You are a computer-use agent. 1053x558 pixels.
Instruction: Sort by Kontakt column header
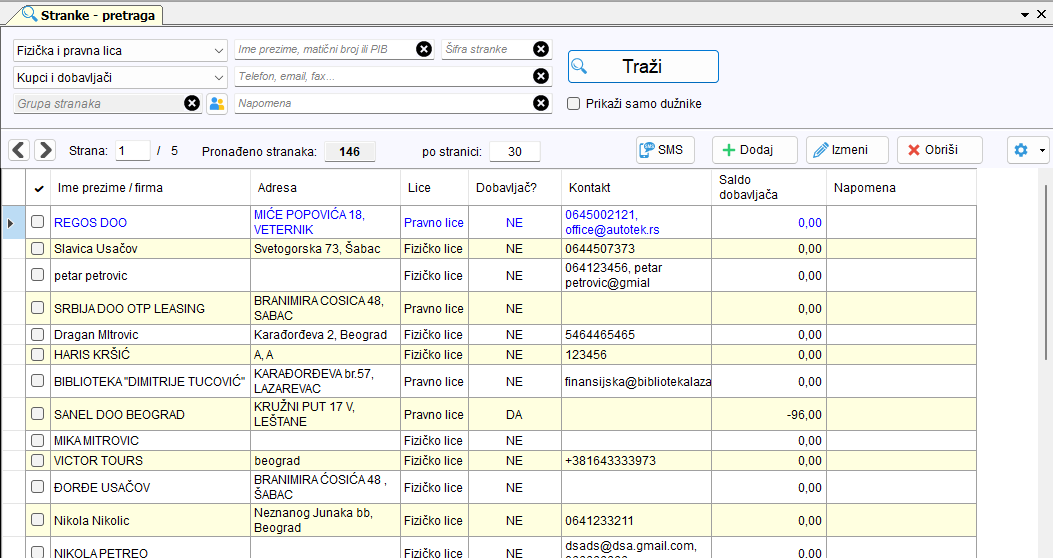[x=637, y=188]
